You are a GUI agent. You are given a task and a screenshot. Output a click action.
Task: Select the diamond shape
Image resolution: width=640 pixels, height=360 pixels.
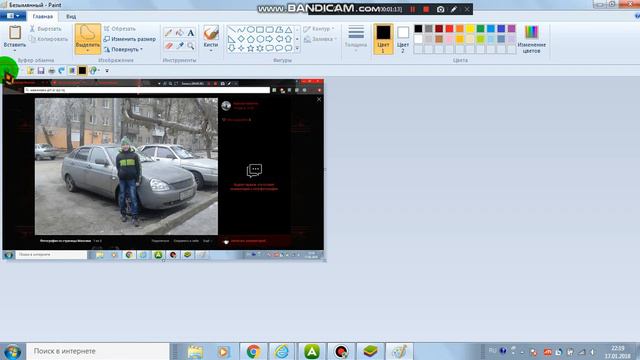click(241, 39)
